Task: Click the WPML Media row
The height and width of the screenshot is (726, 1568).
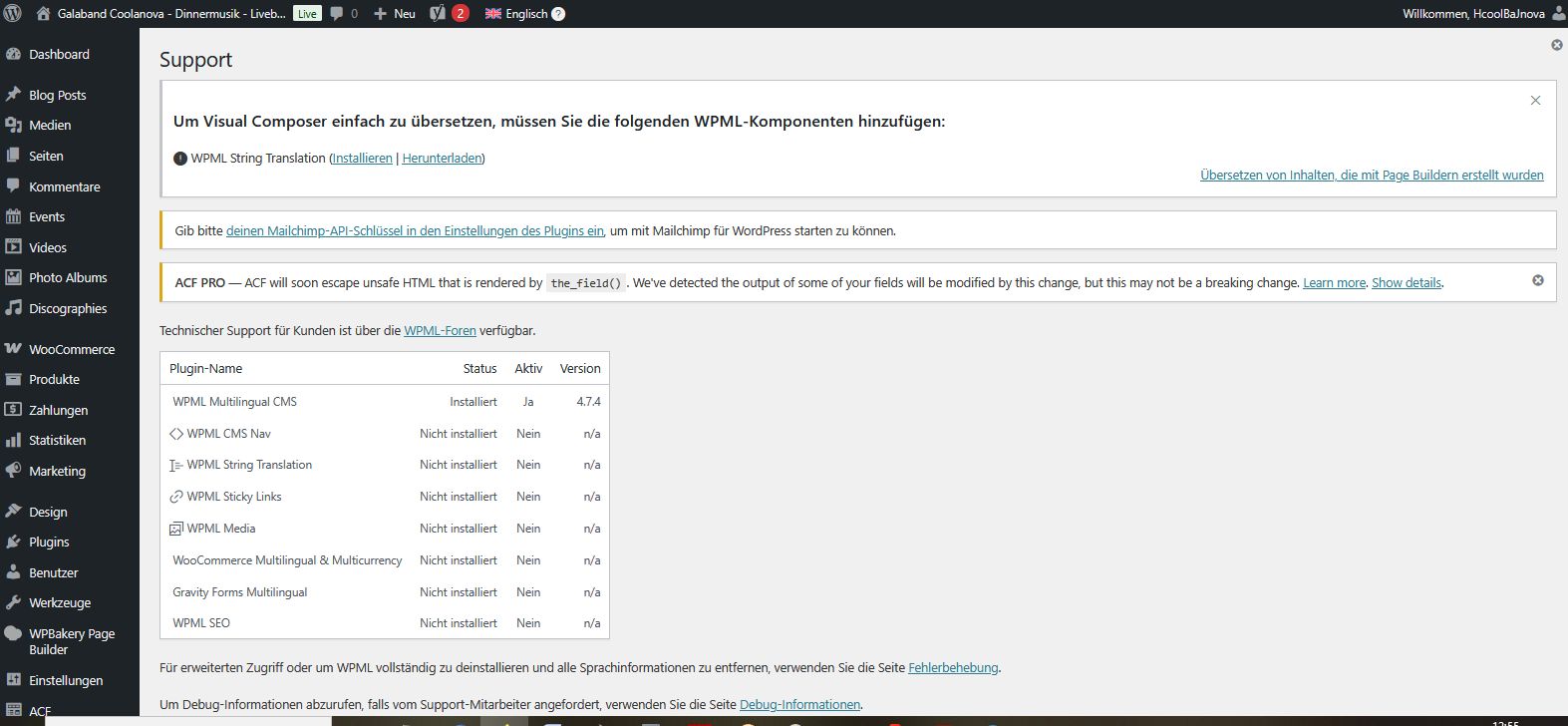Action: point(385,529)
